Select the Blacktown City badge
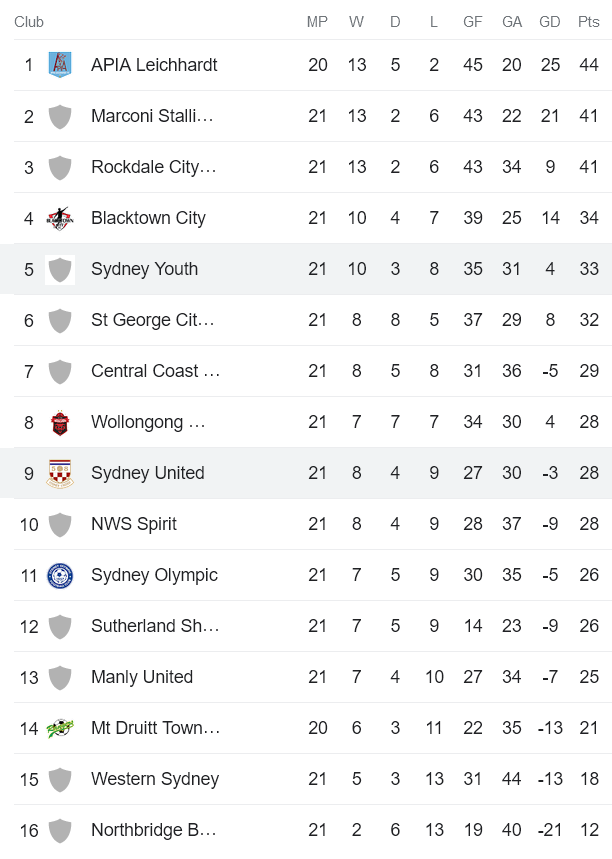 60,217
